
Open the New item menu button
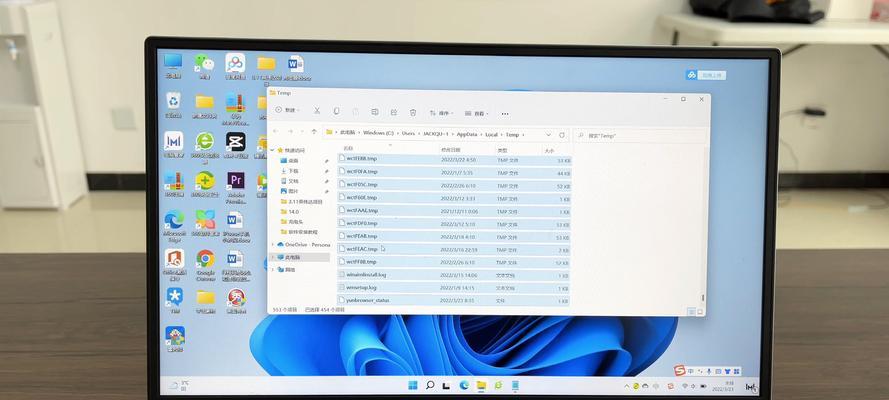point(286,110)
